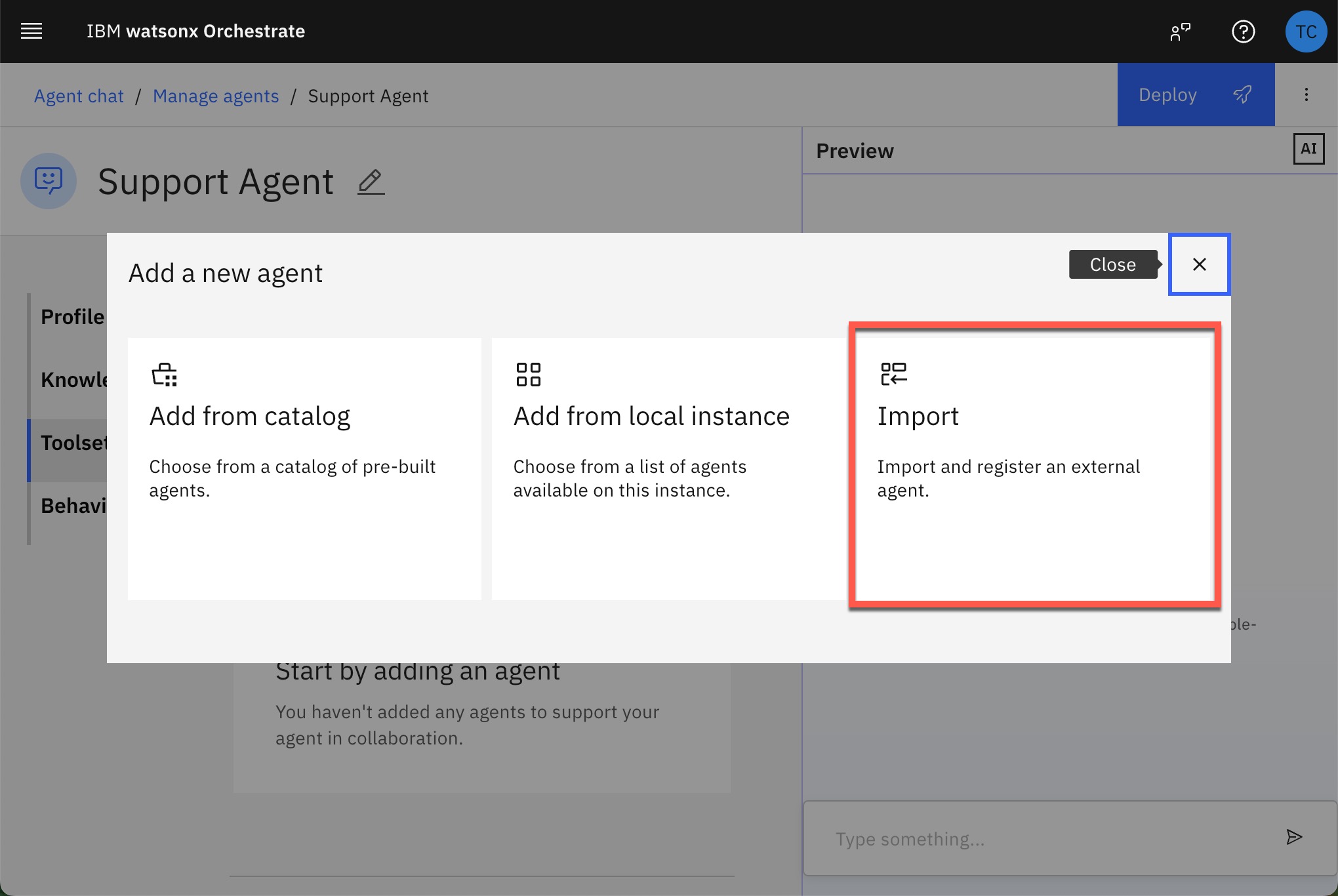Screen dimensions: 1338x896
Task: Open the TC user avatar menu
Action: (x=1306, y=31)
